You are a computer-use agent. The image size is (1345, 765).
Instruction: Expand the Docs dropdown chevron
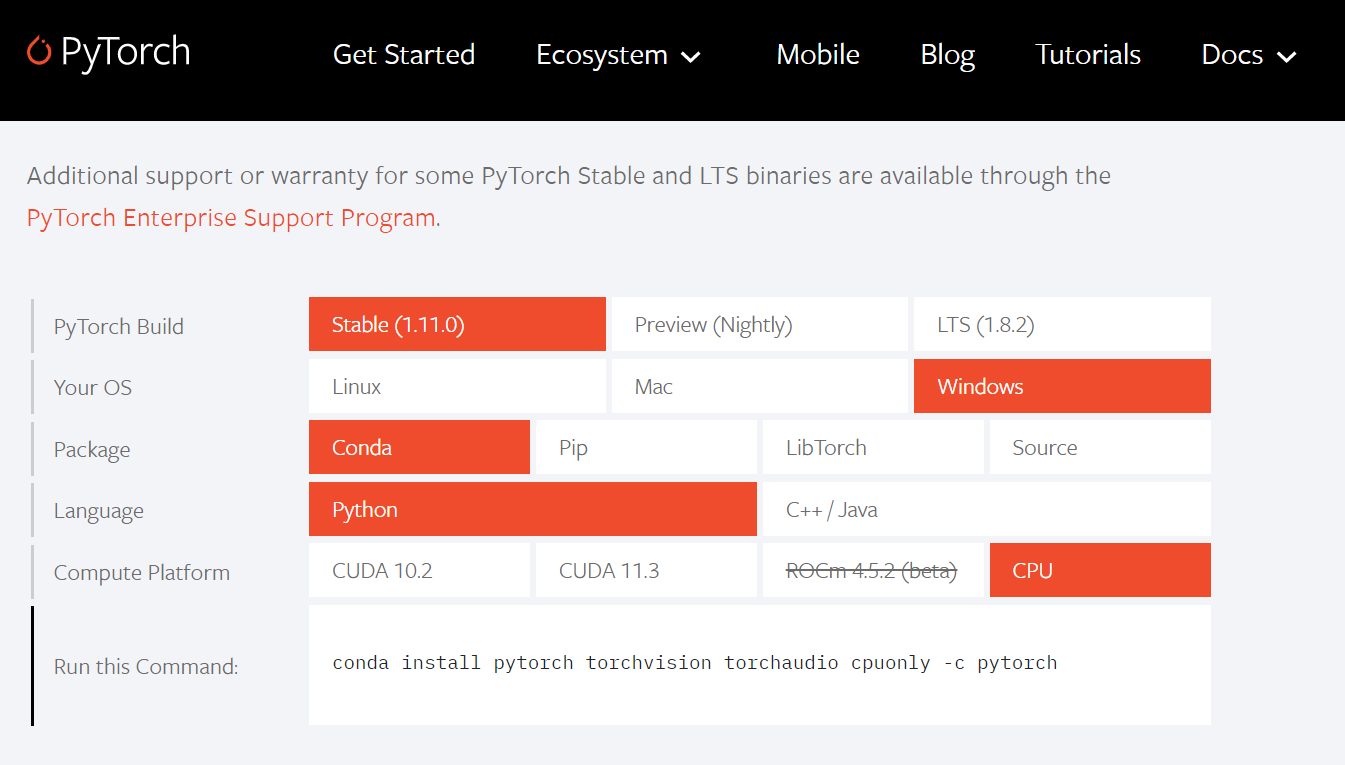pyautogui.click(x=1287, y=57)
